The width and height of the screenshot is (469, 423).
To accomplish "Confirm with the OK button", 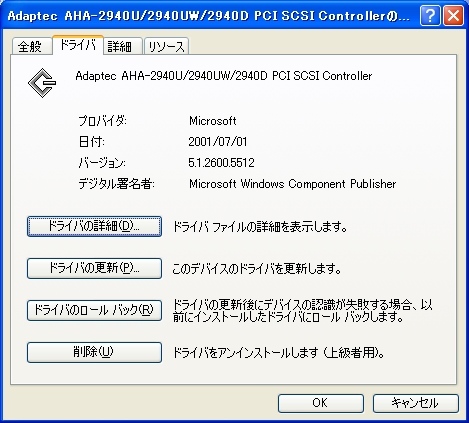I will (321, 403).
